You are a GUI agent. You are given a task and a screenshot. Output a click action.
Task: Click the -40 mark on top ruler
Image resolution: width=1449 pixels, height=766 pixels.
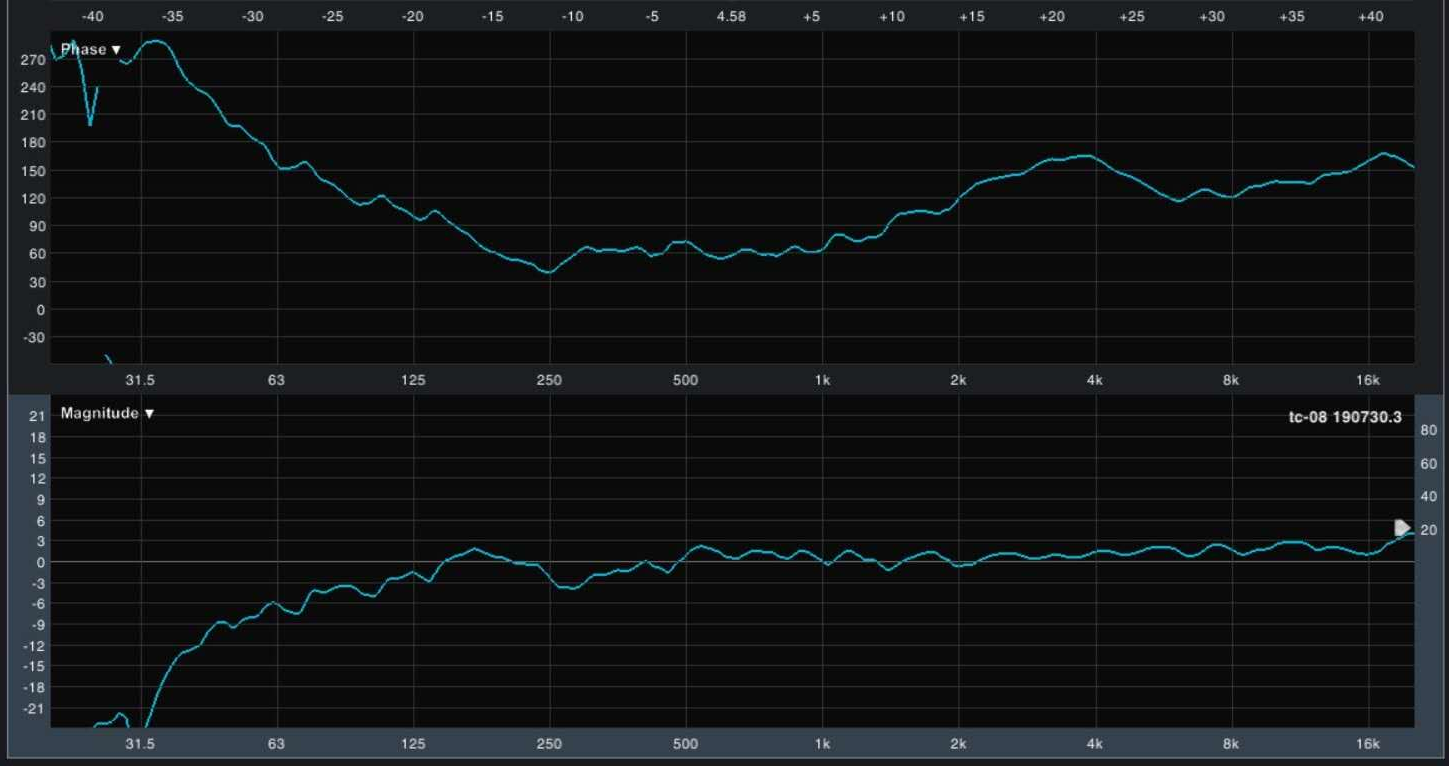[x=92, y=17]
